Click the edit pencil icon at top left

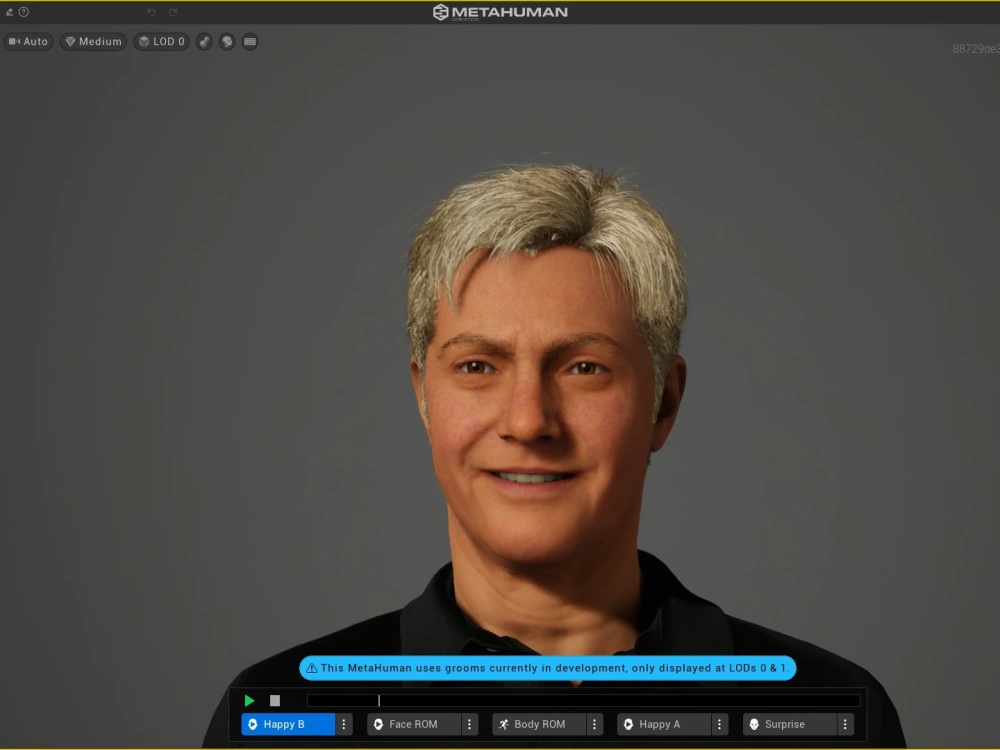[10, 11]
